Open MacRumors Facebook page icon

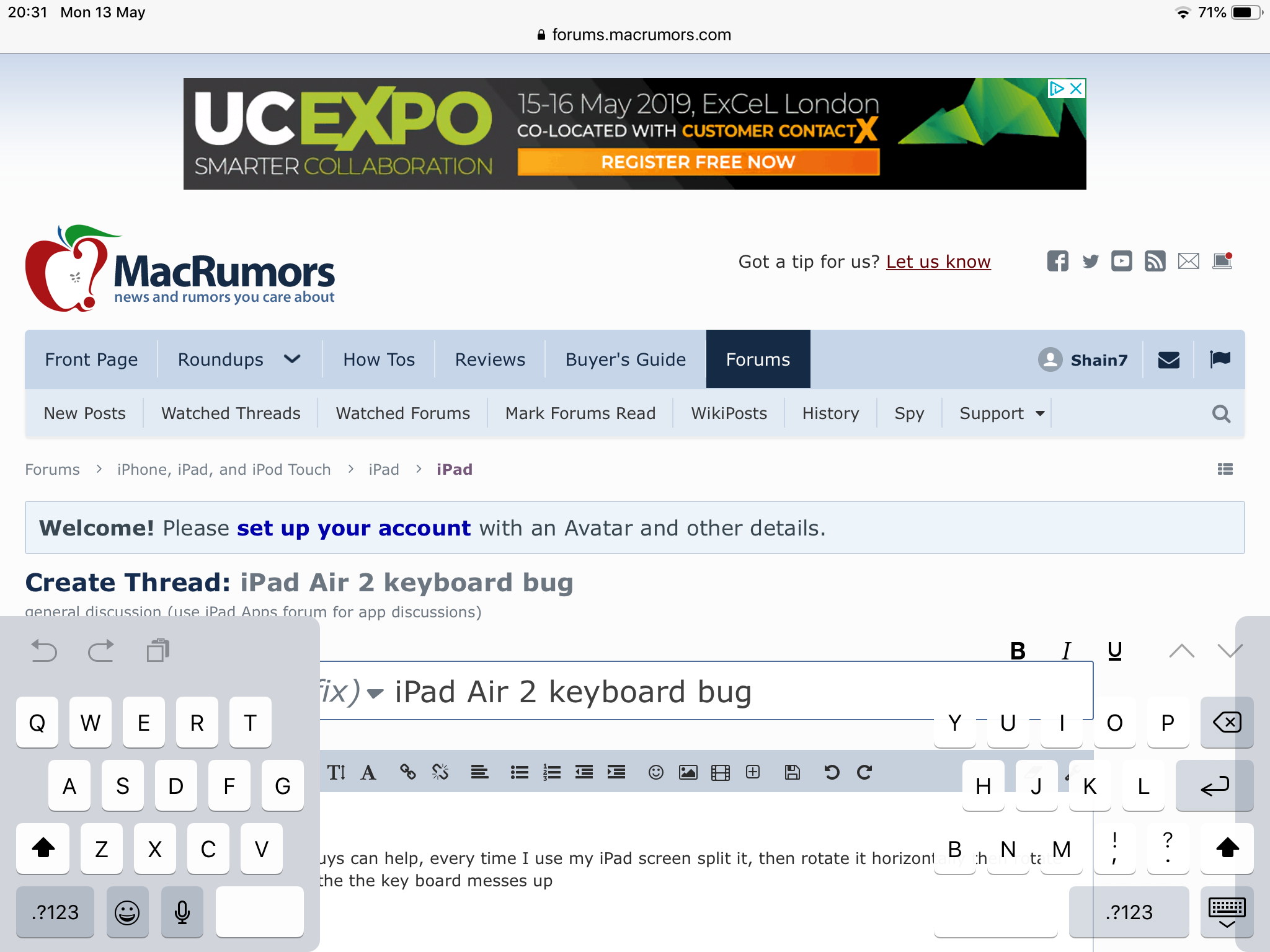coord(1058,261)
